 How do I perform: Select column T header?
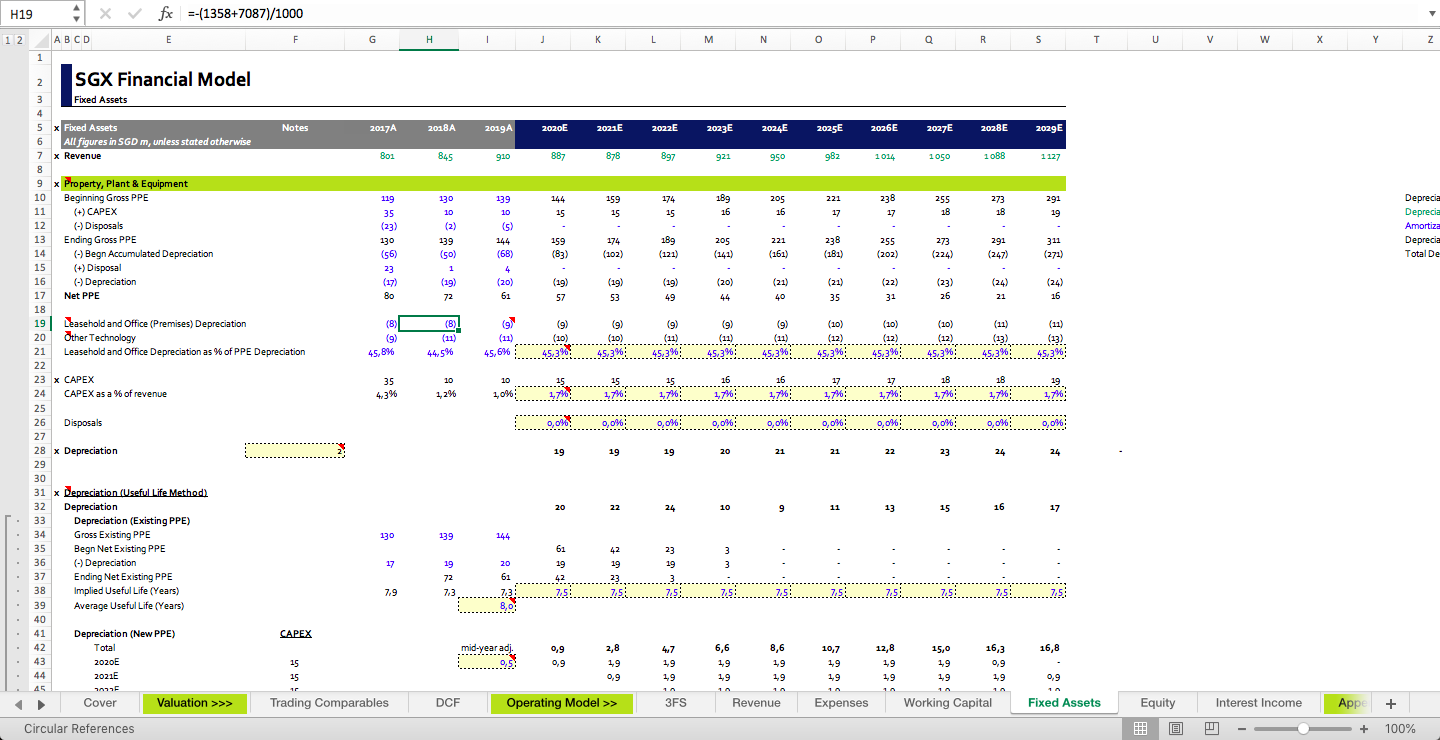click(1096, 40)
